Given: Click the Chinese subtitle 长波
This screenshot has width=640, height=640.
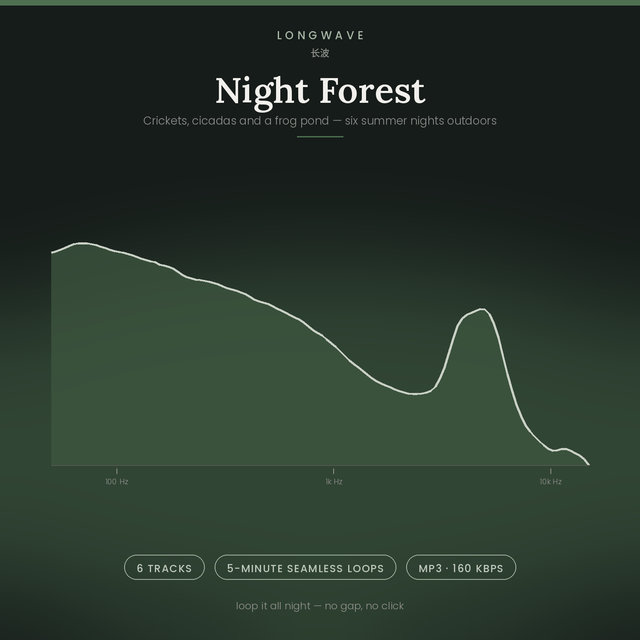Looking at the screenshot, I should [x=320, y=53].
